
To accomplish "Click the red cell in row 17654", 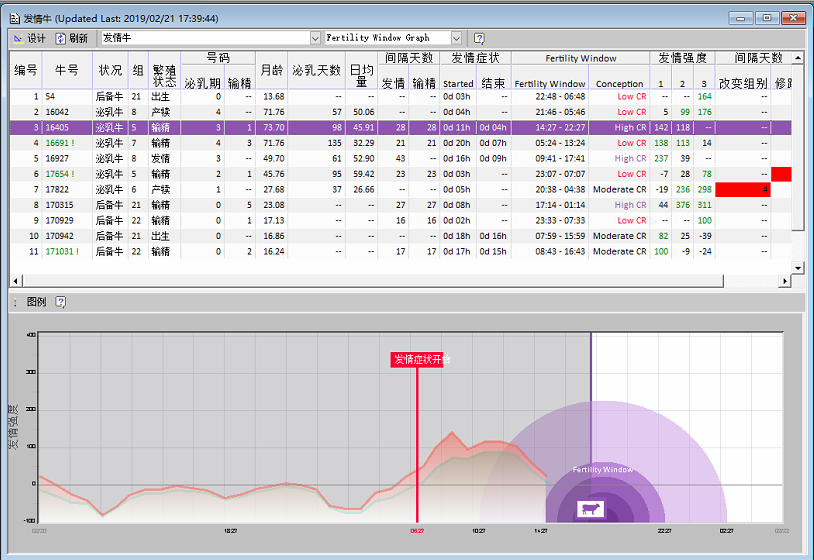I will 781,174.
